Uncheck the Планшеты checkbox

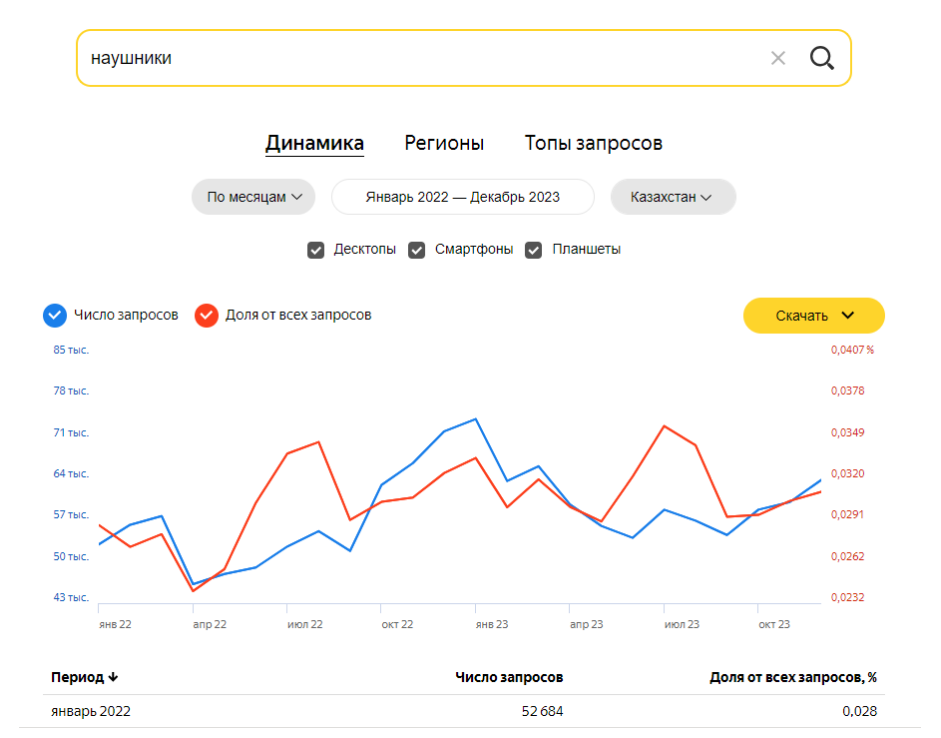(x=534, y=250)
